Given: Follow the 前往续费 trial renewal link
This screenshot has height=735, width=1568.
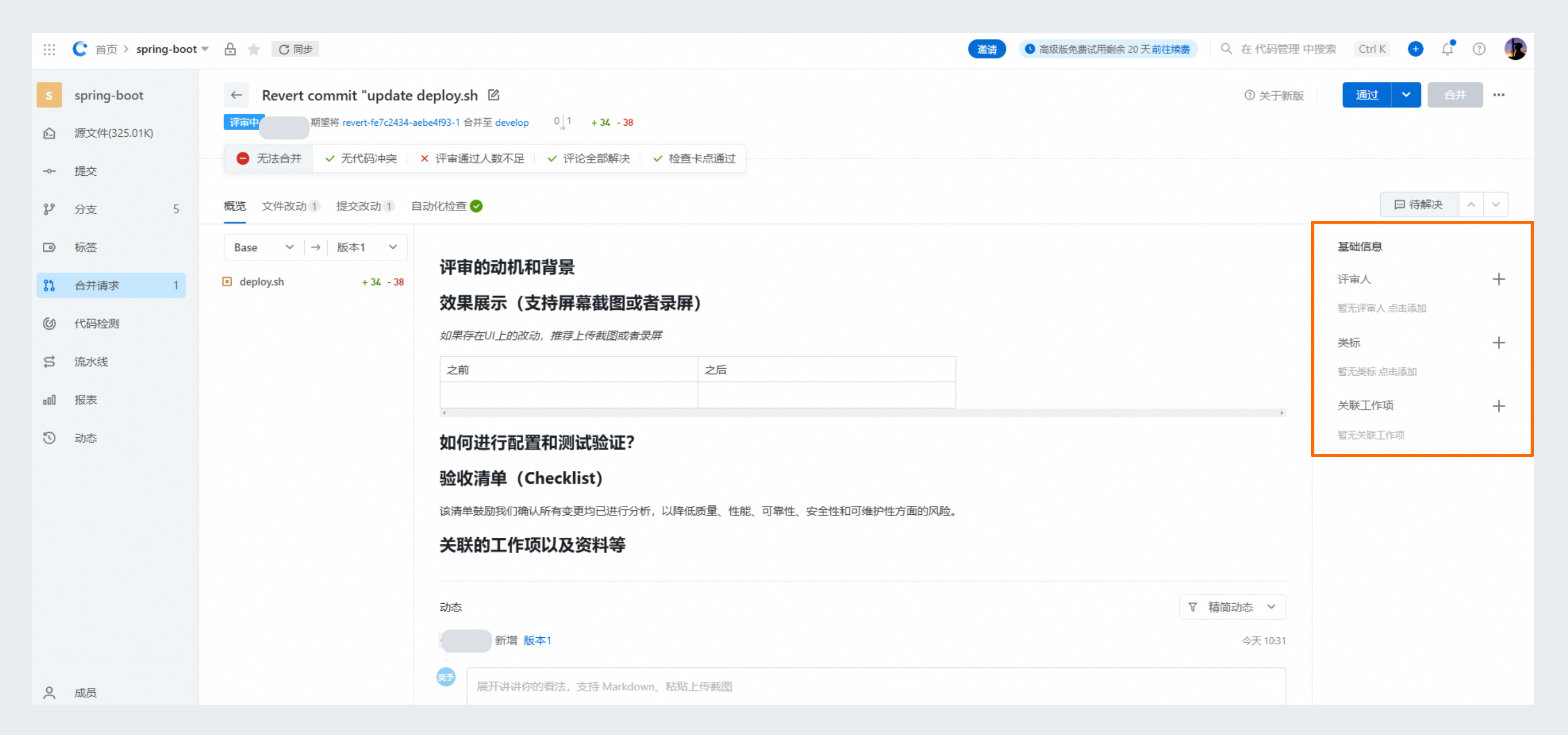Looking at the screenshot, I should tap(1171, 49).
